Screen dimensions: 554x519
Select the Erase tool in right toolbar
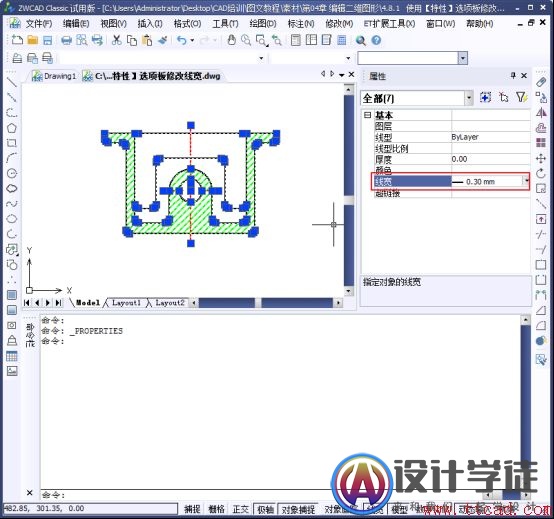[x=541, y=82]
